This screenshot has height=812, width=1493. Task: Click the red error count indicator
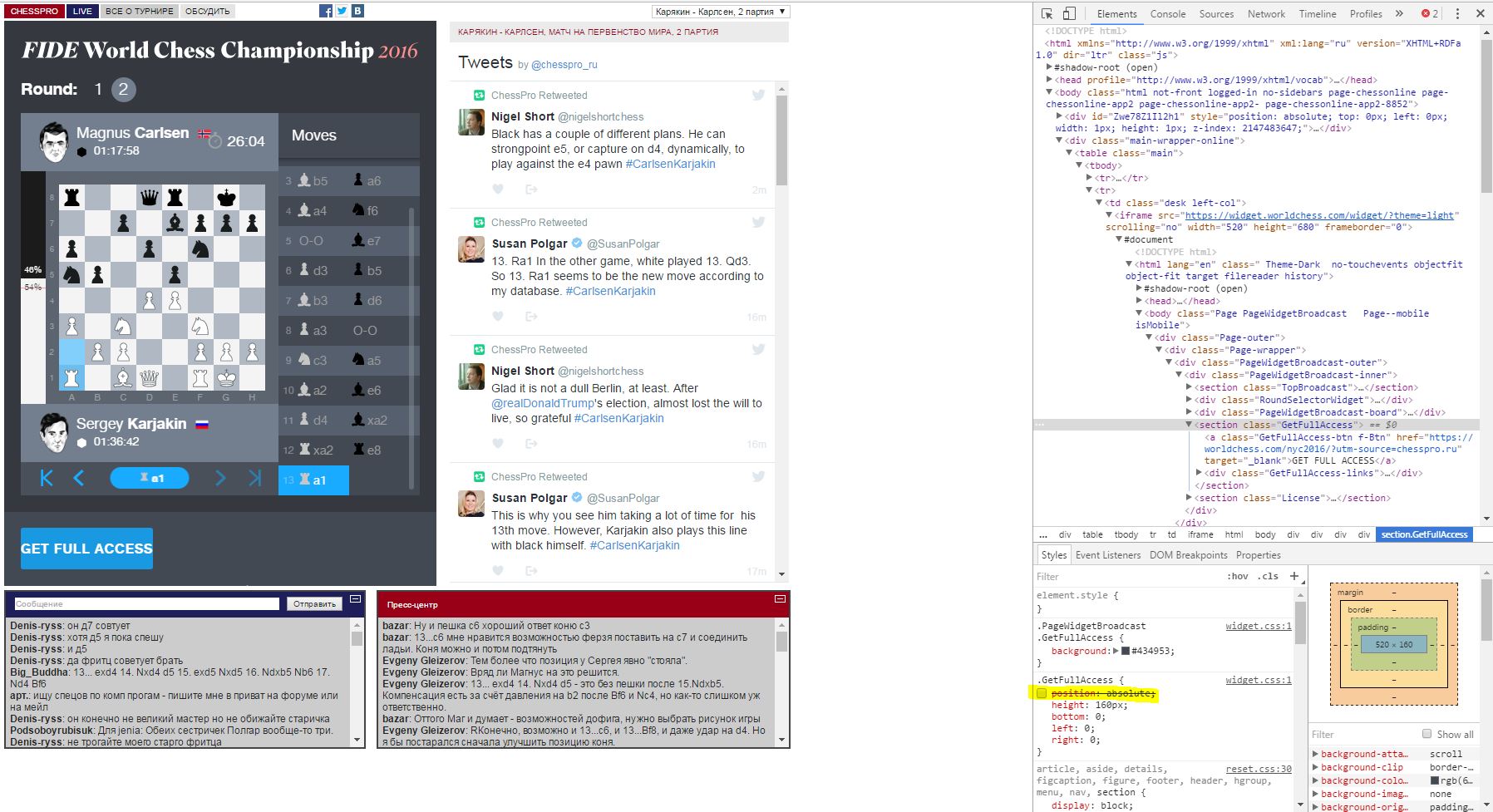pos(1430,13)
